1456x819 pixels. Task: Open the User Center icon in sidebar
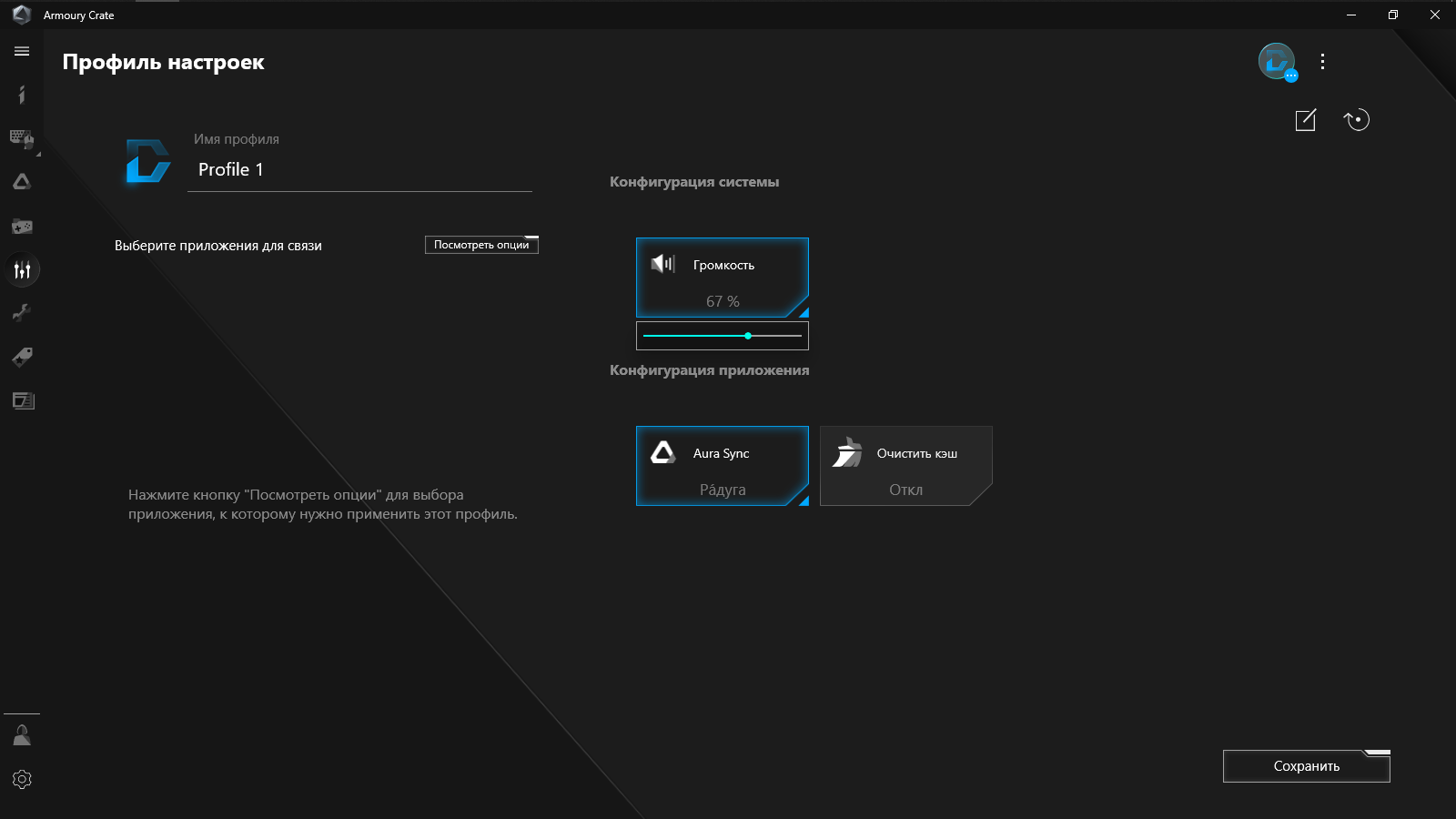pos(22,735)
